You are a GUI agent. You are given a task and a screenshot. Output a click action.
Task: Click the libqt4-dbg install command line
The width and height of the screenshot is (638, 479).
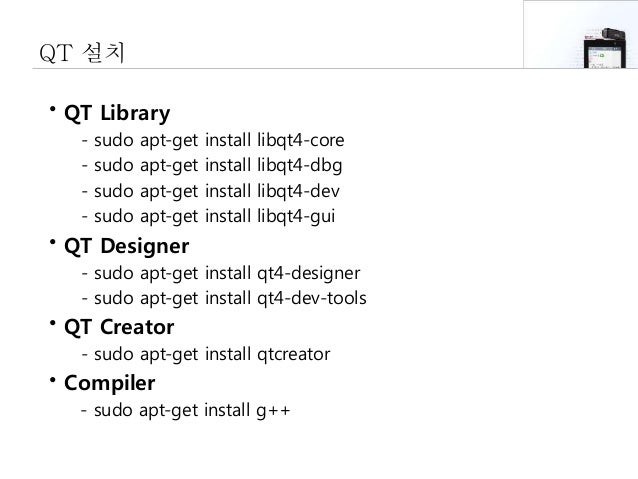[212, 166]
